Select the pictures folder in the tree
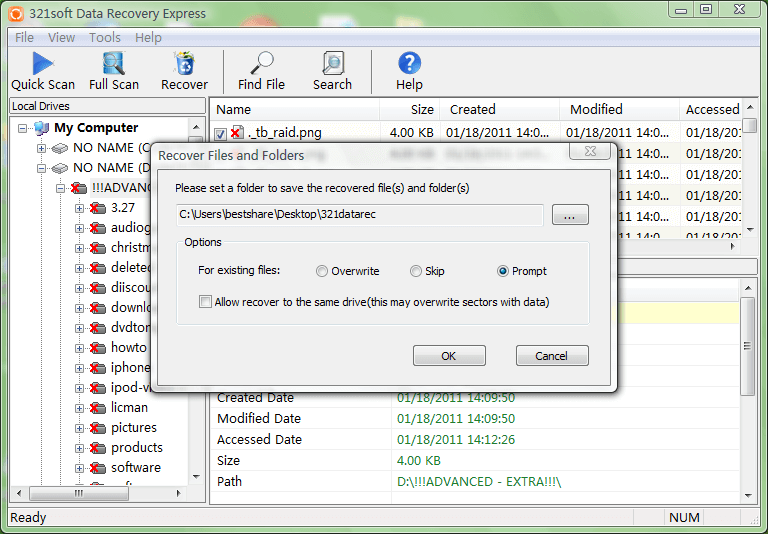Viewport: 768px width, 534px height. (134, 428)
